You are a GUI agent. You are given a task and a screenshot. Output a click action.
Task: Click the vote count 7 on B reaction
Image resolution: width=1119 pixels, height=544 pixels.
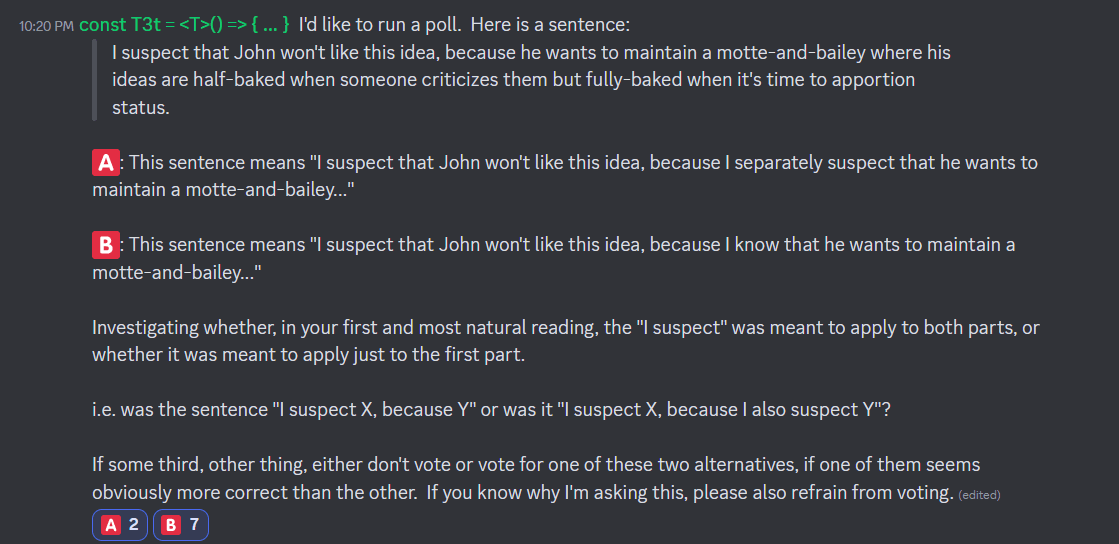pos(195,524)
